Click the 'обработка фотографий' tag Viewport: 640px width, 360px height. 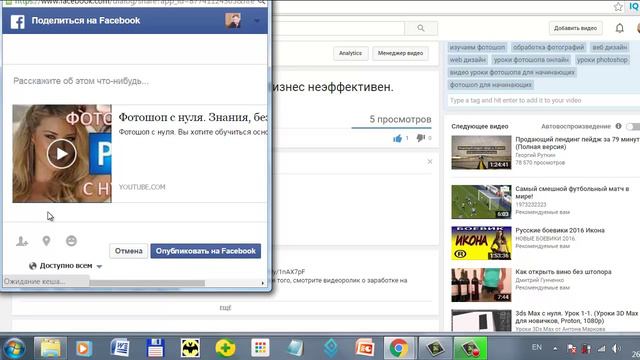[x=548, y=47]
